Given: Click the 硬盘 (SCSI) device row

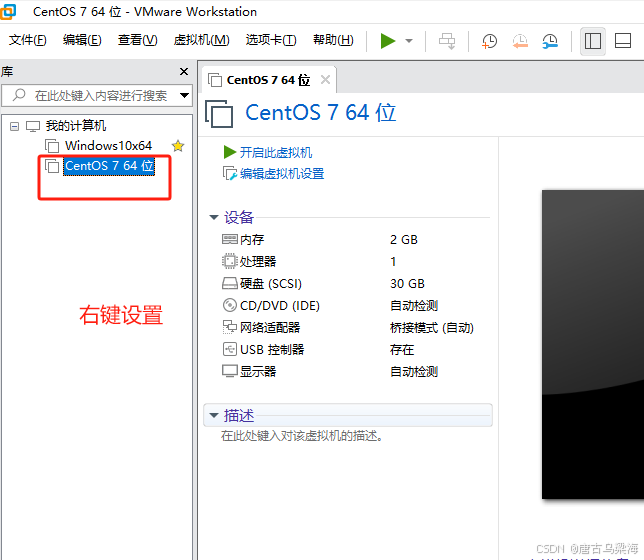Looking at the screenshot, I should 356,283.
